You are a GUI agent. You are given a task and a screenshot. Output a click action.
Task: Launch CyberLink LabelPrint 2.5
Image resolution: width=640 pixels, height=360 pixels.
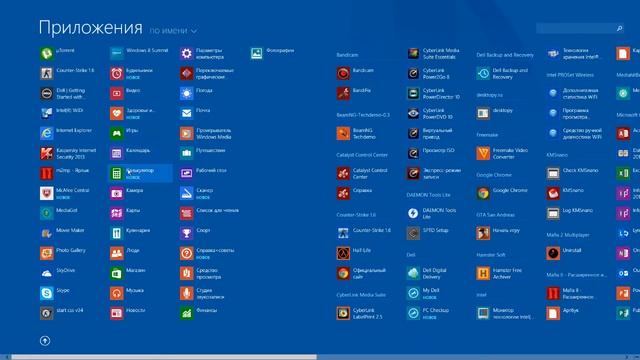[x=360, y=313]
